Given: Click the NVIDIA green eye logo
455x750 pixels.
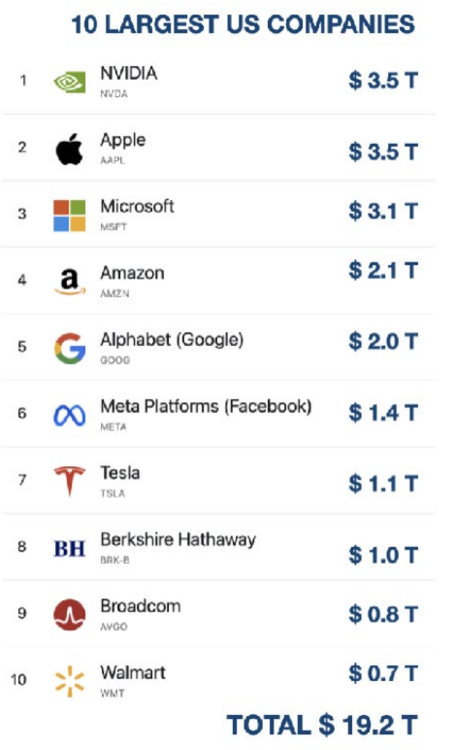Looking at the screenshot, I should 69,82.
